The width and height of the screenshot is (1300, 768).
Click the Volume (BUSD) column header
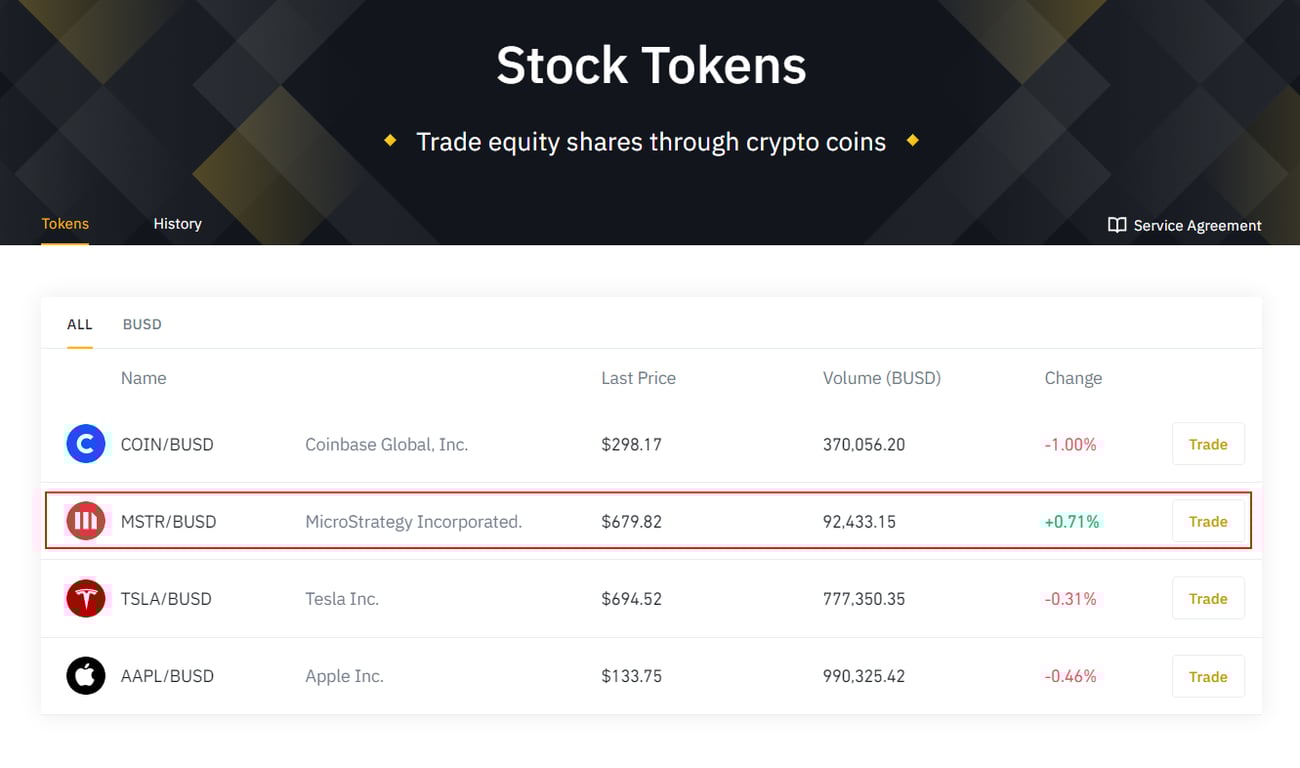(x=881, y=378)
